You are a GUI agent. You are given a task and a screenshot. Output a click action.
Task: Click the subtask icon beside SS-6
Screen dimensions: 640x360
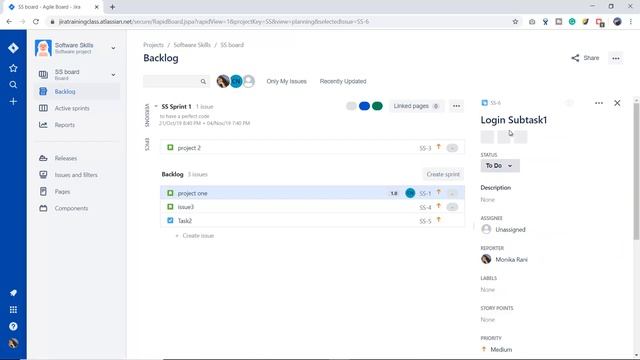(484, 103)
